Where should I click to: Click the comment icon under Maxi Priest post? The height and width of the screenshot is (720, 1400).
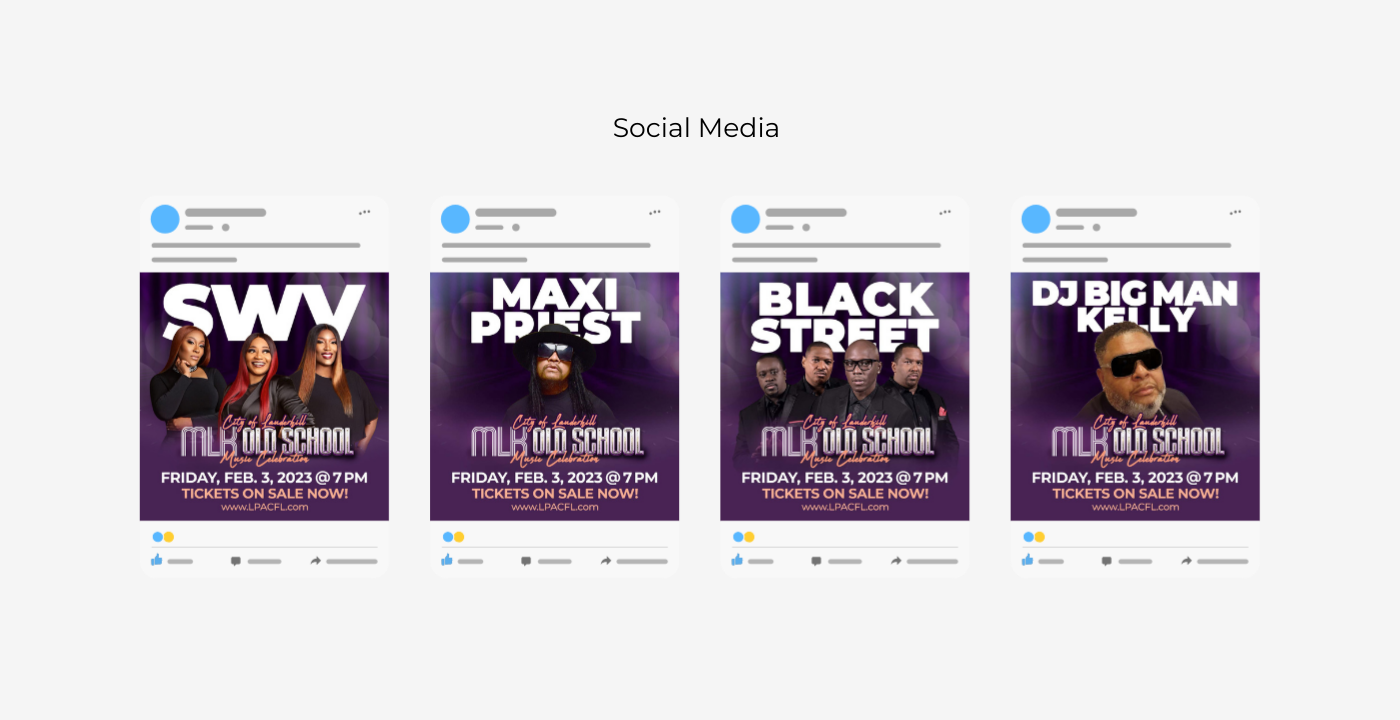tap(526, 561)
